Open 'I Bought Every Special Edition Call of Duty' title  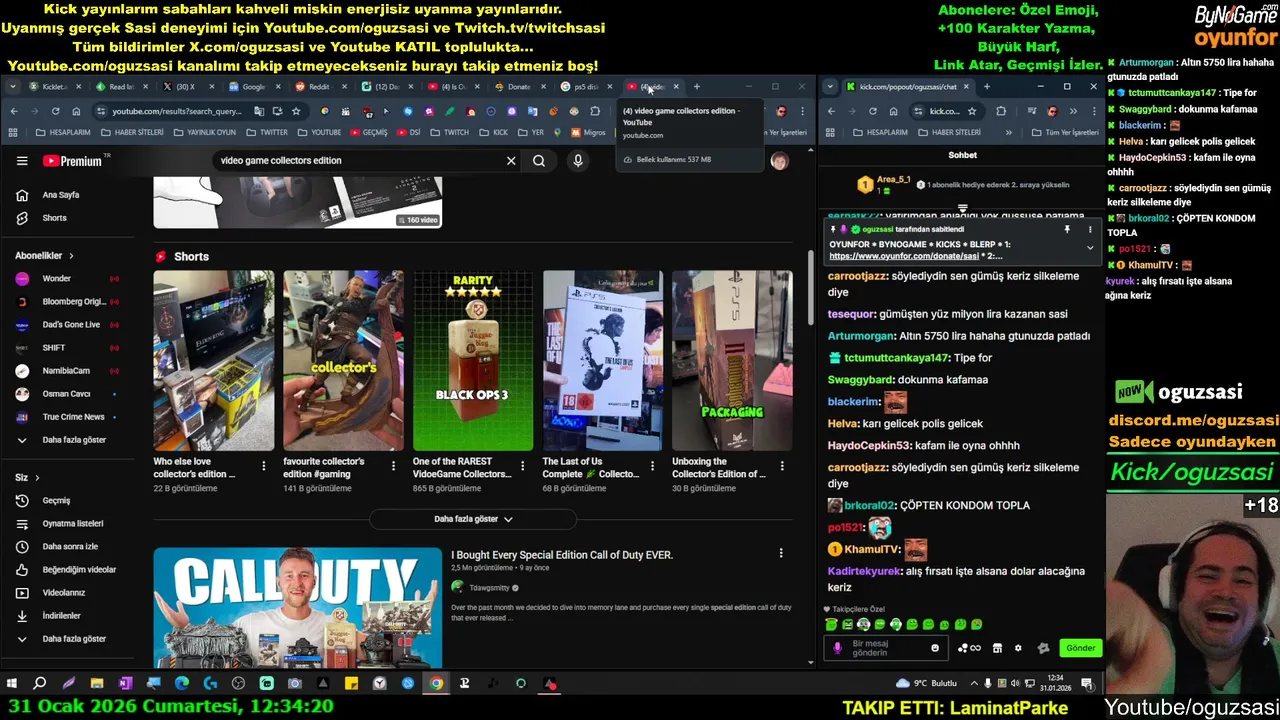click(562, 555)
